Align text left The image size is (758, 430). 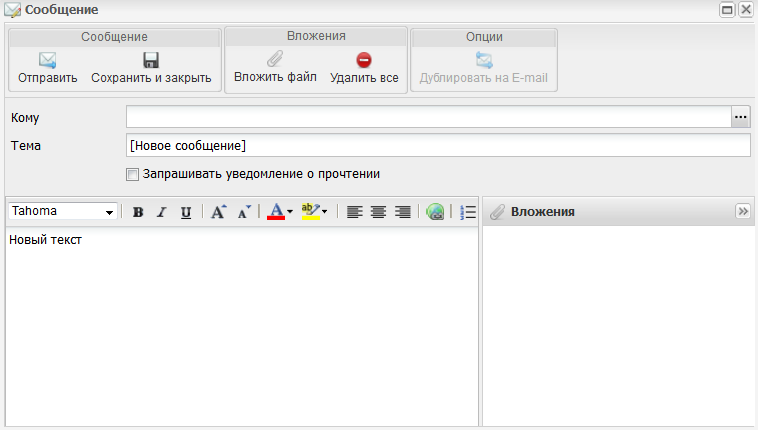354,212
